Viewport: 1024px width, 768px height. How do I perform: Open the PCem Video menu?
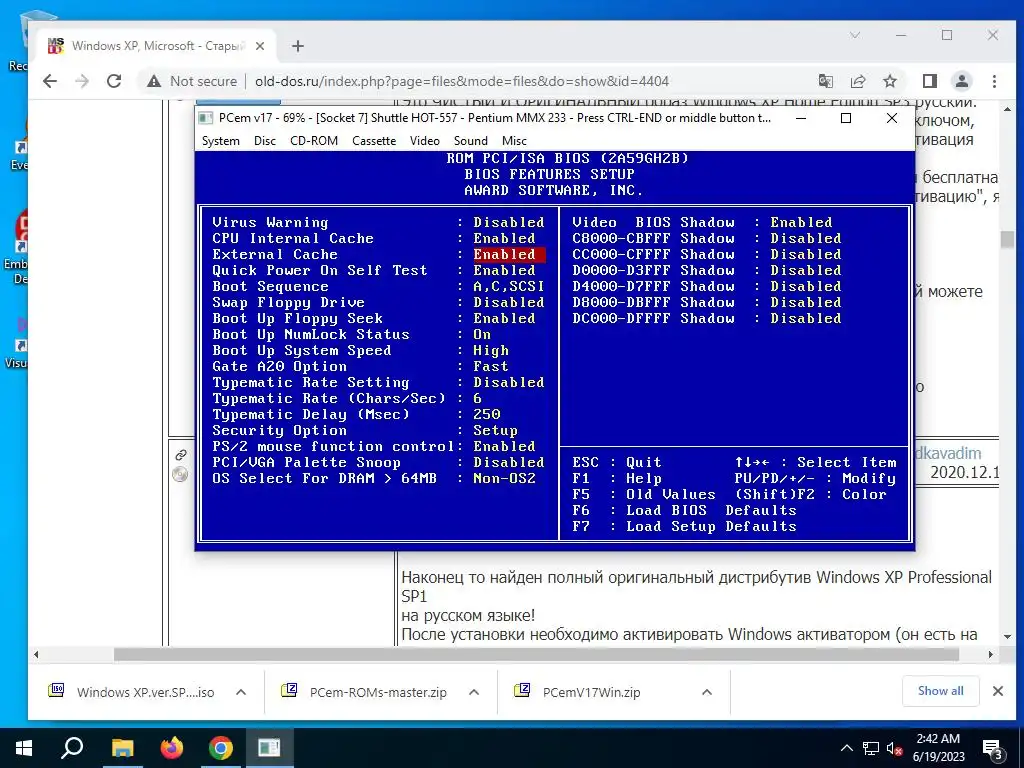(x=424, y=140)
